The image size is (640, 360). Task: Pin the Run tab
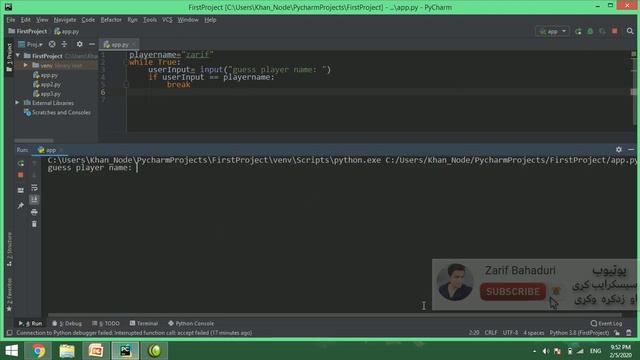(20, 206)
